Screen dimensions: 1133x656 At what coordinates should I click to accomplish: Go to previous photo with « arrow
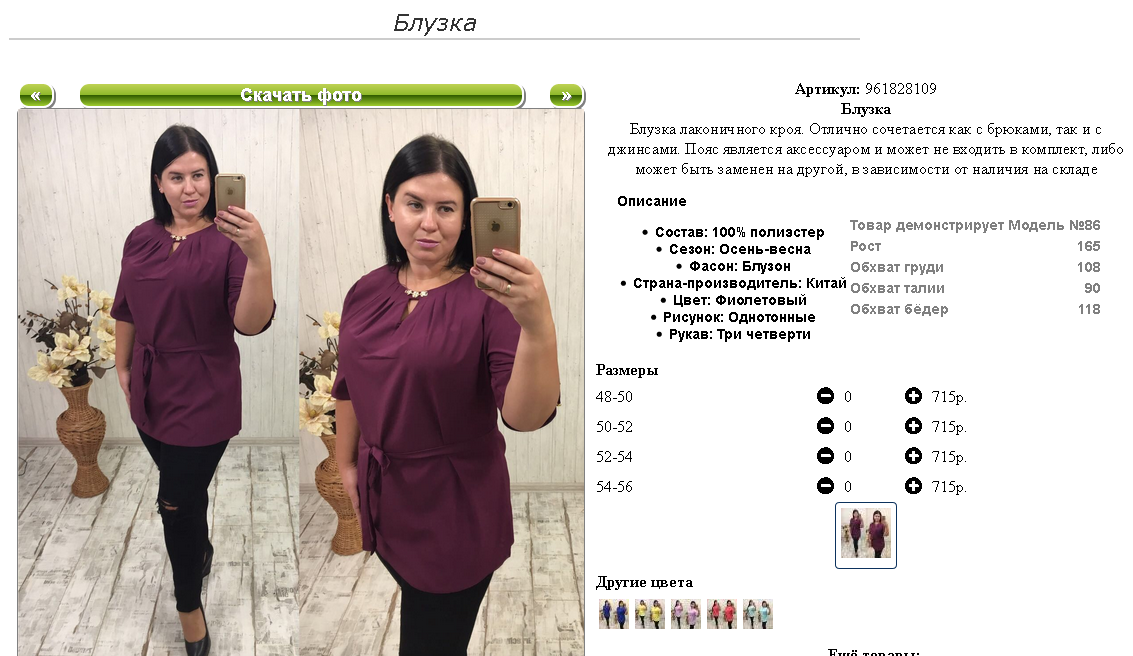(x=36, y=95)
